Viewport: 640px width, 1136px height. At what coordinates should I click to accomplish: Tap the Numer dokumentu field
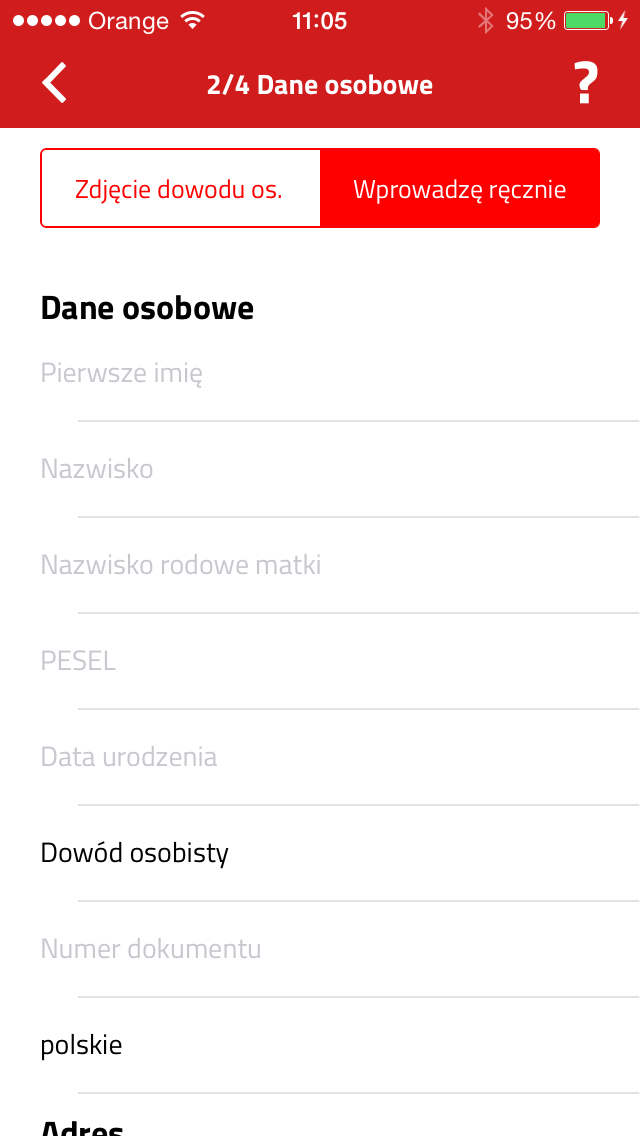click(320, 949)
